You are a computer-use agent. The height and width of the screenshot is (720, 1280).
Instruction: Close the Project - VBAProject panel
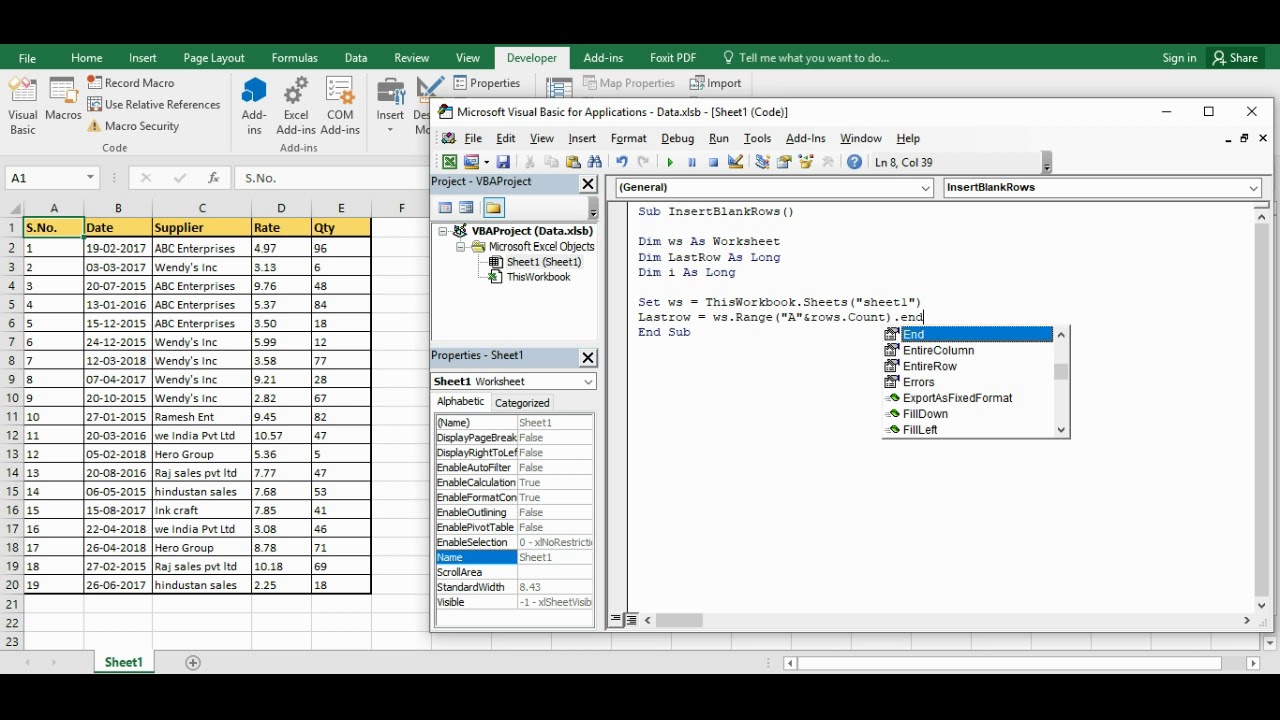click(588, 184)
